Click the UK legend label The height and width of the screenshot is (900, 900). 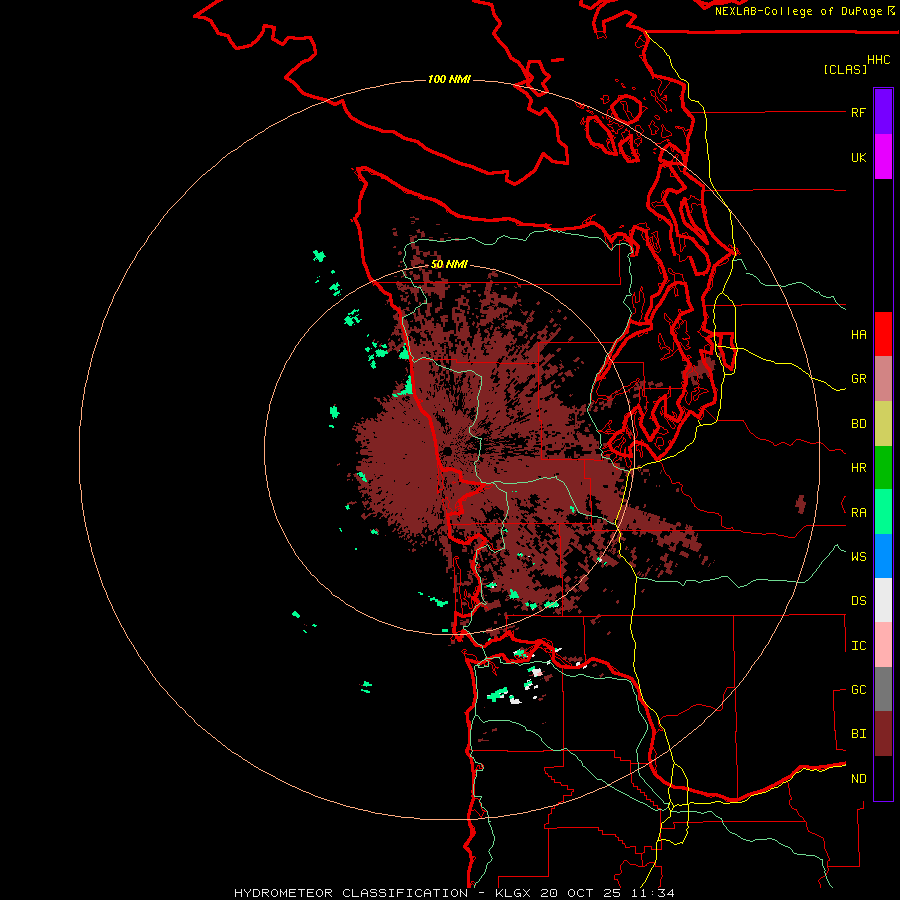coord(858,157)
